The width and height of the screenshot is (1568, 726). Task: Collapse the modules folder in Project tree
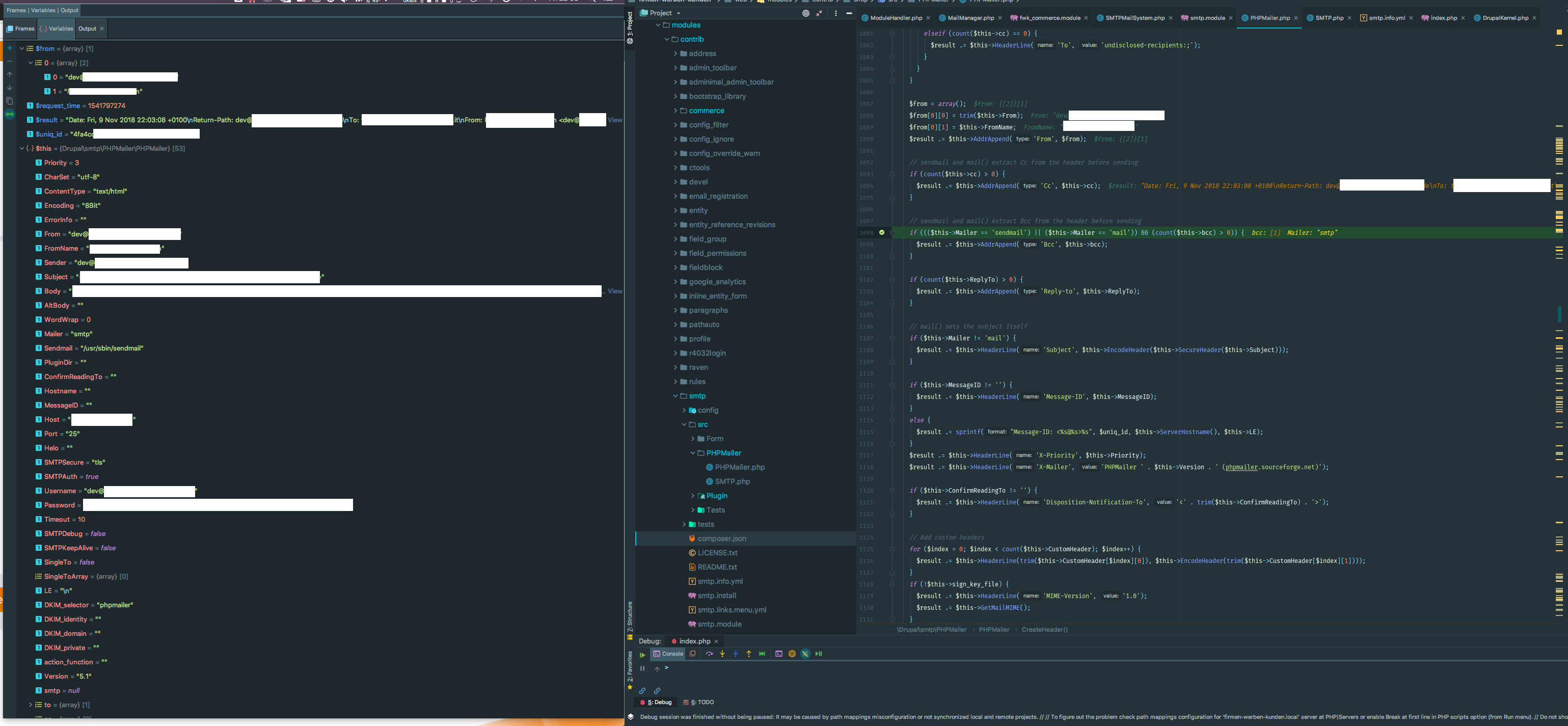658,25
